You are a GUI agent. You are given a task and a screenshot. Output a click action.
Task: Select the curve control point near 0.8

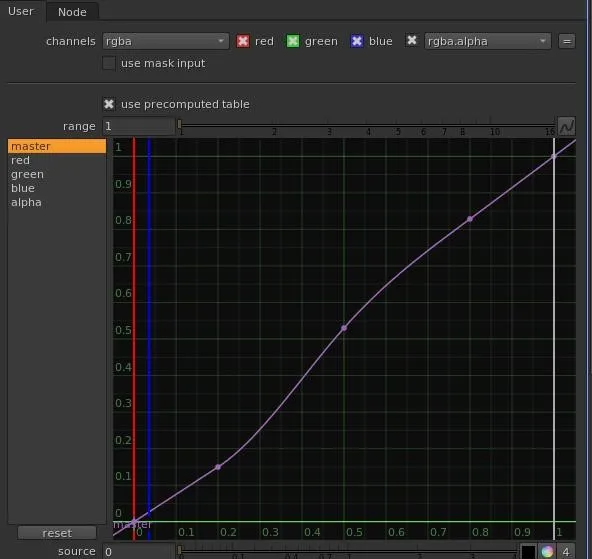coord(470,219)
